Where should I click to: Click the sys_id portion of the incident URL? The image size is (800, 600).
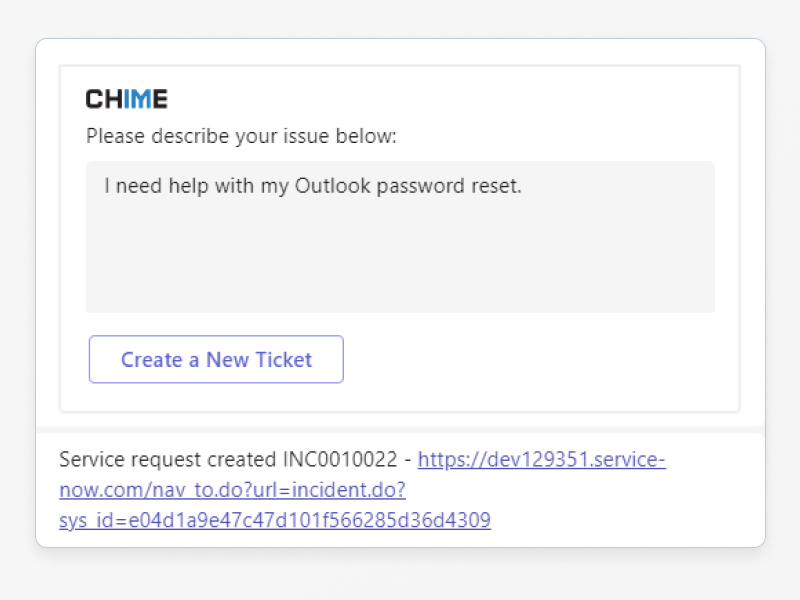[x=275, y=520]
